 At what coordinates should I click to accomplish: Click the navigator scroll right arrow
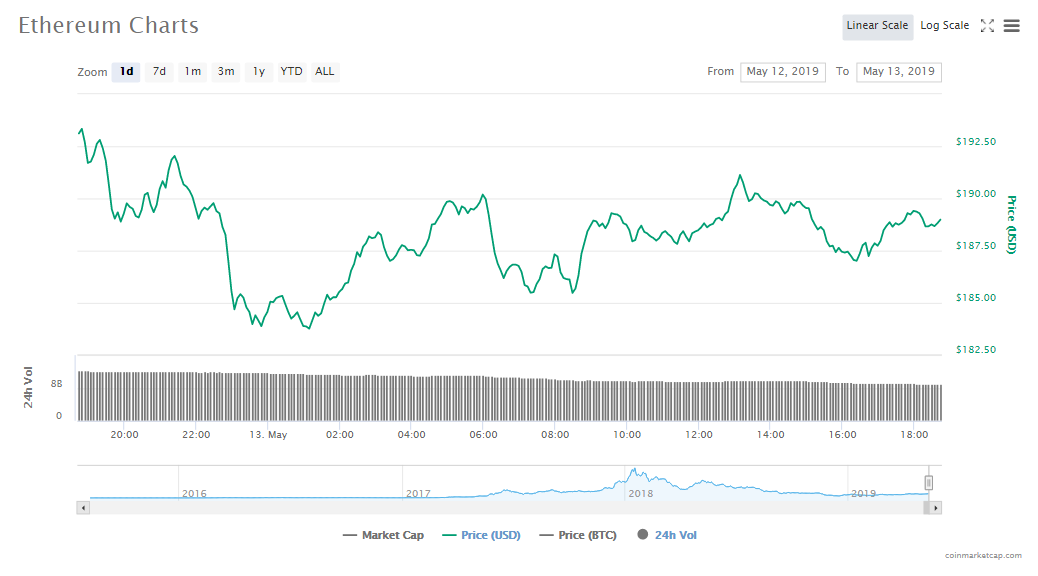(x=935, y=508)
